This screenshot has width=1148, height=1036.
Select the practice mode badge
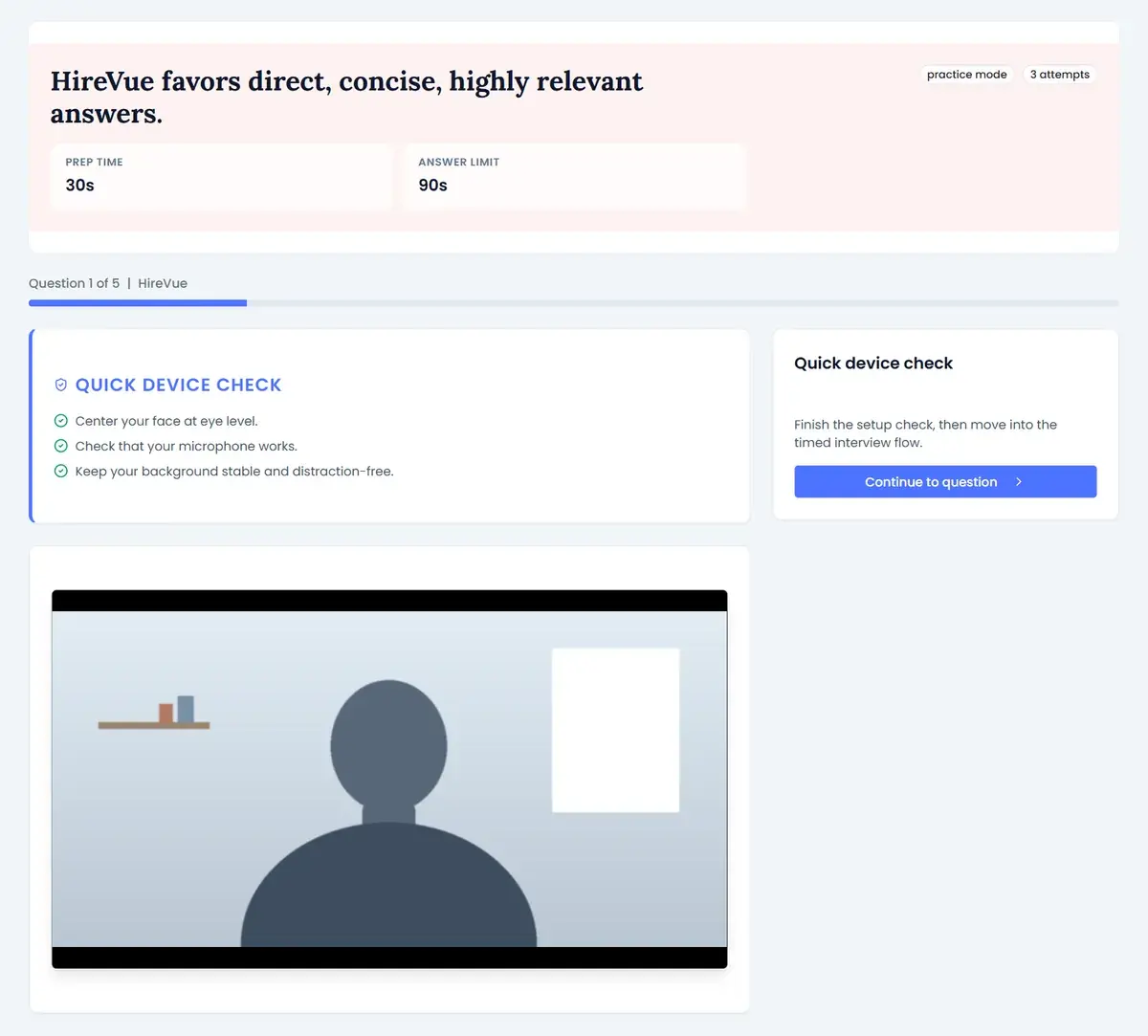pyautogui.click(x=966, y=75)
